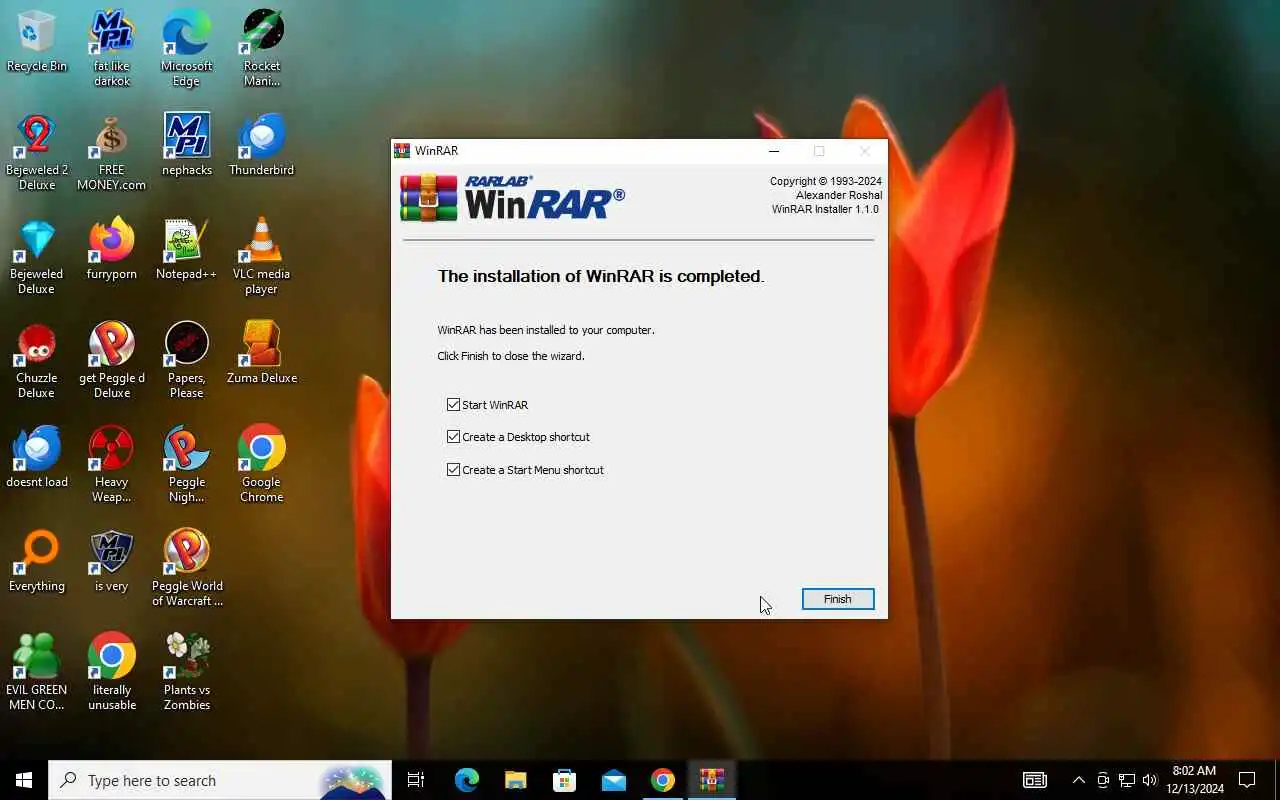1280x800 pixels.
Task: Select the Peggle World of Warcraft icon
Action: [x=187, y=568]
